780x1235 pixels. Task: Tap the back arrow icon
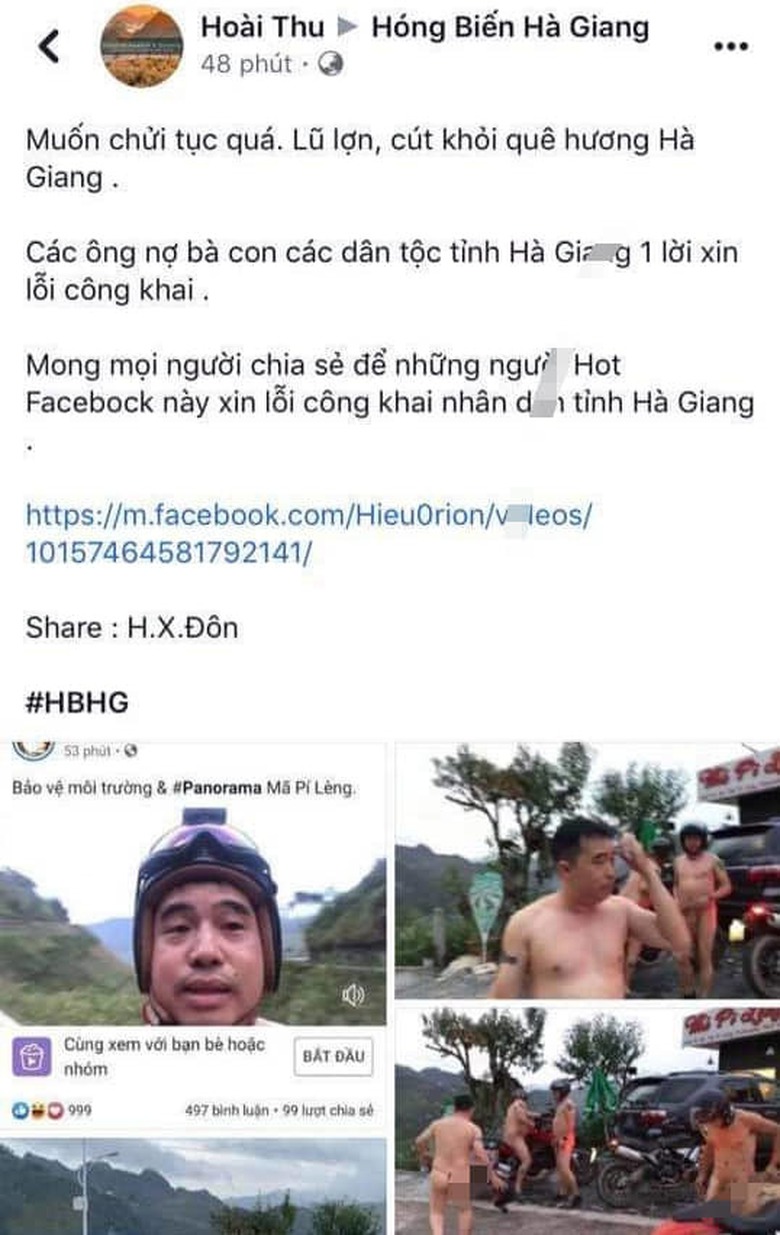[48, 46]
